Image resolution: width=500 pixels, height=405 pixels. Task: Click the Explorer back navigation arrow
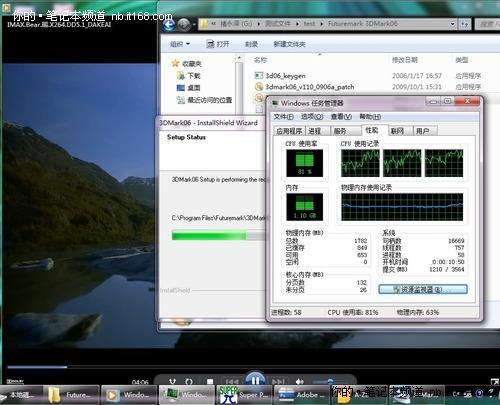point(169,24)
